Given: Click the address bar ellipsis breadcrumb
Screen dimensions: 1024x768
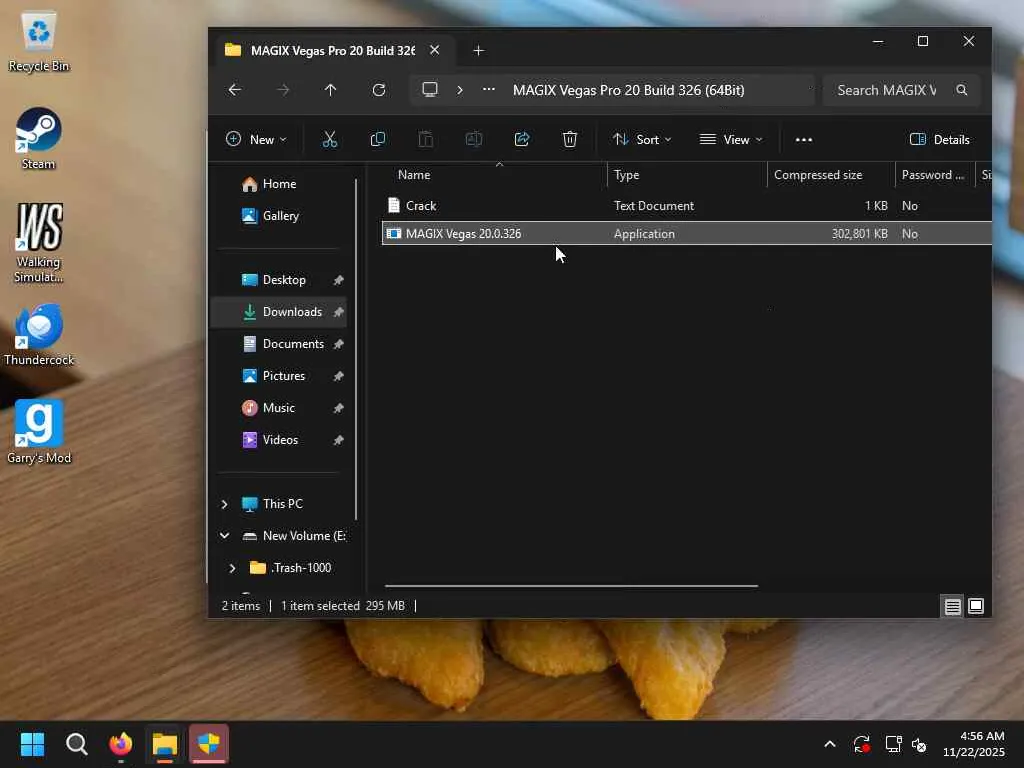Looking at the screenshot, I should coord(488,89).
